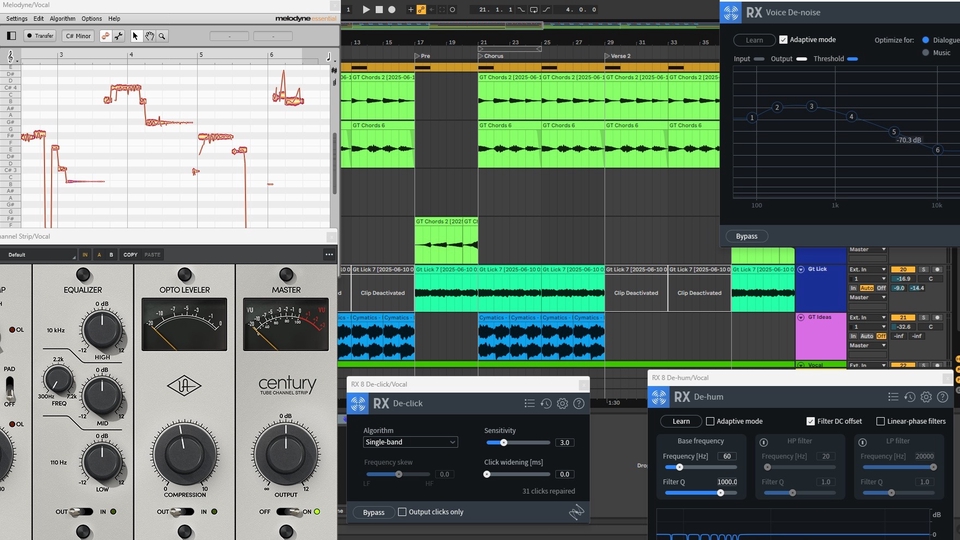This screenshot has height=540, width=960.
Task: Click the De-hum Learn button
Action: pos(681,422)
